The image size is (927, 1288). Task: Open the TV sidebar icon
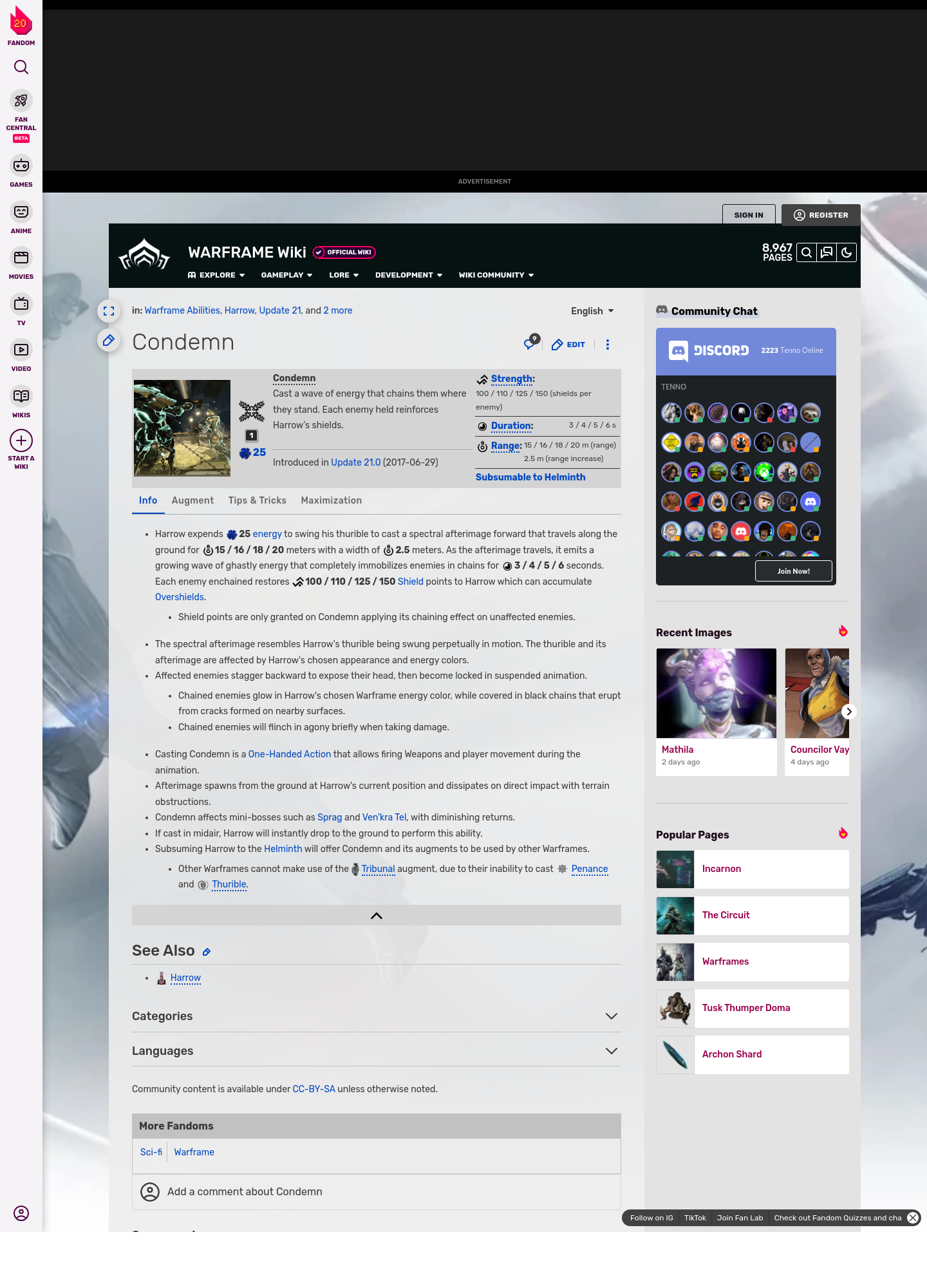[21, 304]
